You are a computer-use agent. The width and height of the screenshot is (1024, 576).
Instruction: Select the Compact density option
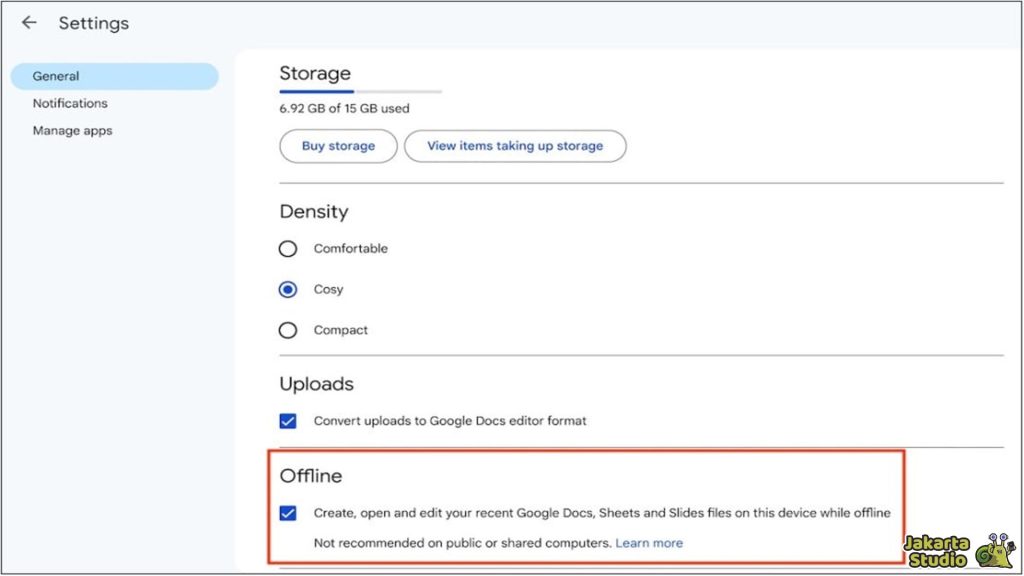288,330
